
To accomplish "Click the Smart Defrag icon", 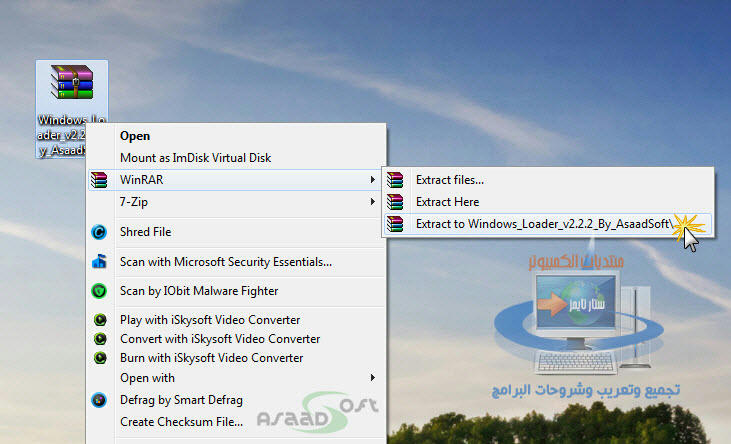I will point(99,400).
